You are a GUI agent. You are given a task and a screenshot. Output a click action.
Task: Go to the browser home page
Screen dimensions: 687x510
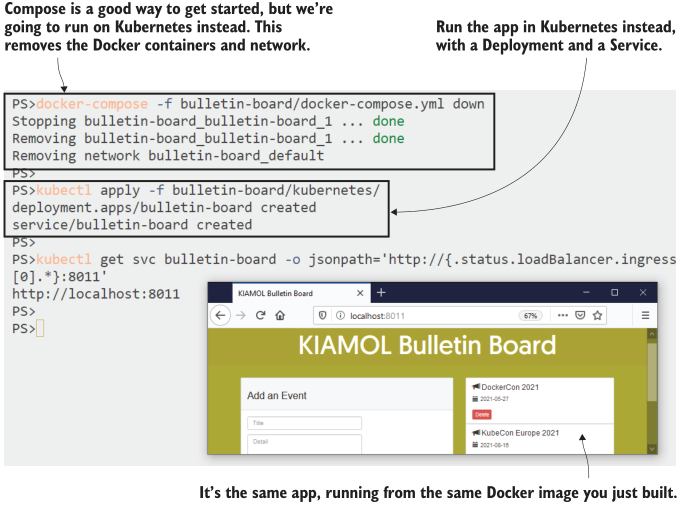281,315
